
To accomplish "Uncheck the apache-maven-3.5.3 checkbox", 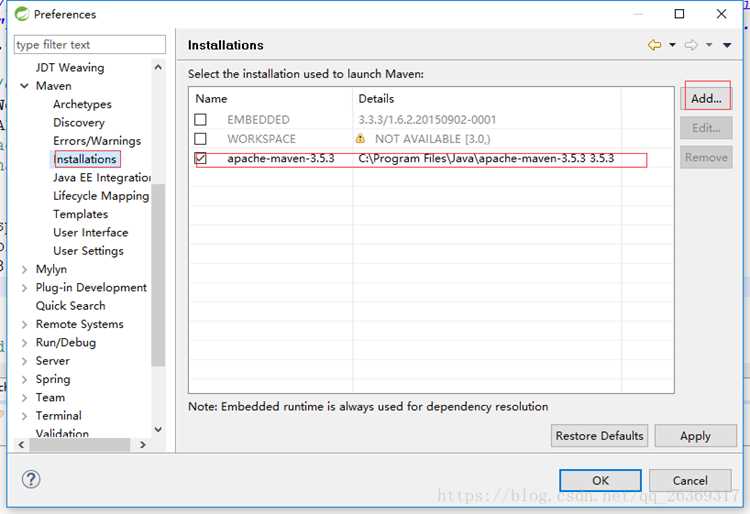I will click(x=200, y=158).
